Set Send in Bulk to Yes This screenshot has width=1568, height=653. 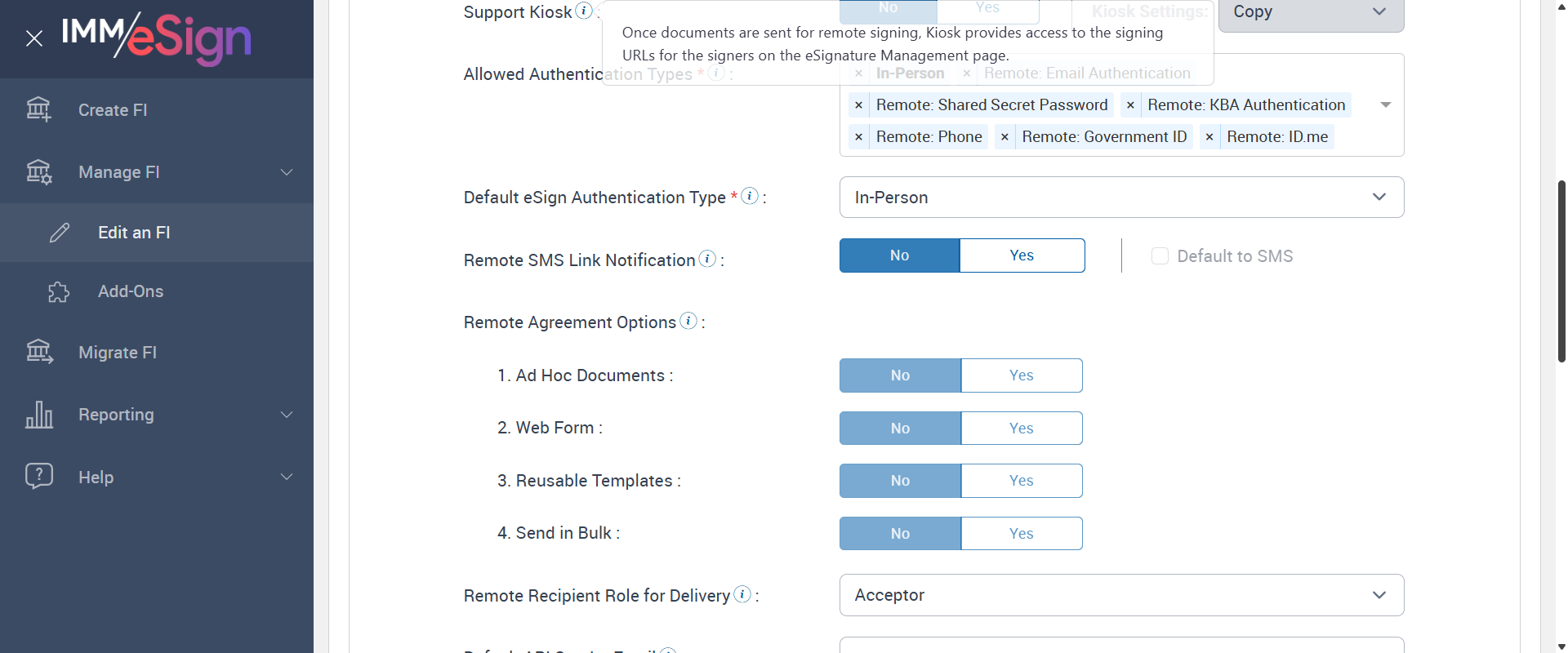pos(1022,534)
